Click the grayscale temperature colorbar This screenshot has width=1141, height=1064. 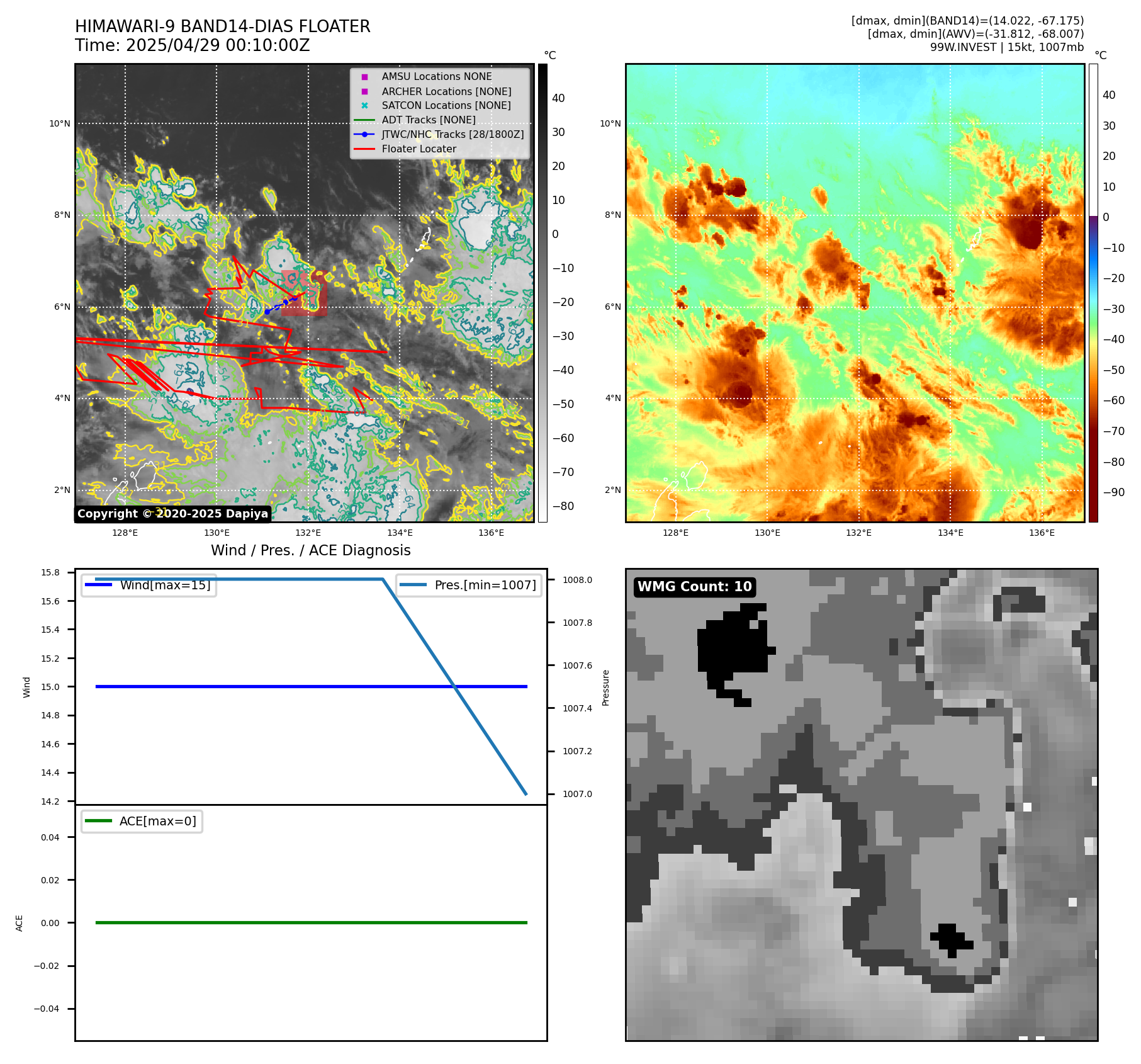[x=542, y=293]
